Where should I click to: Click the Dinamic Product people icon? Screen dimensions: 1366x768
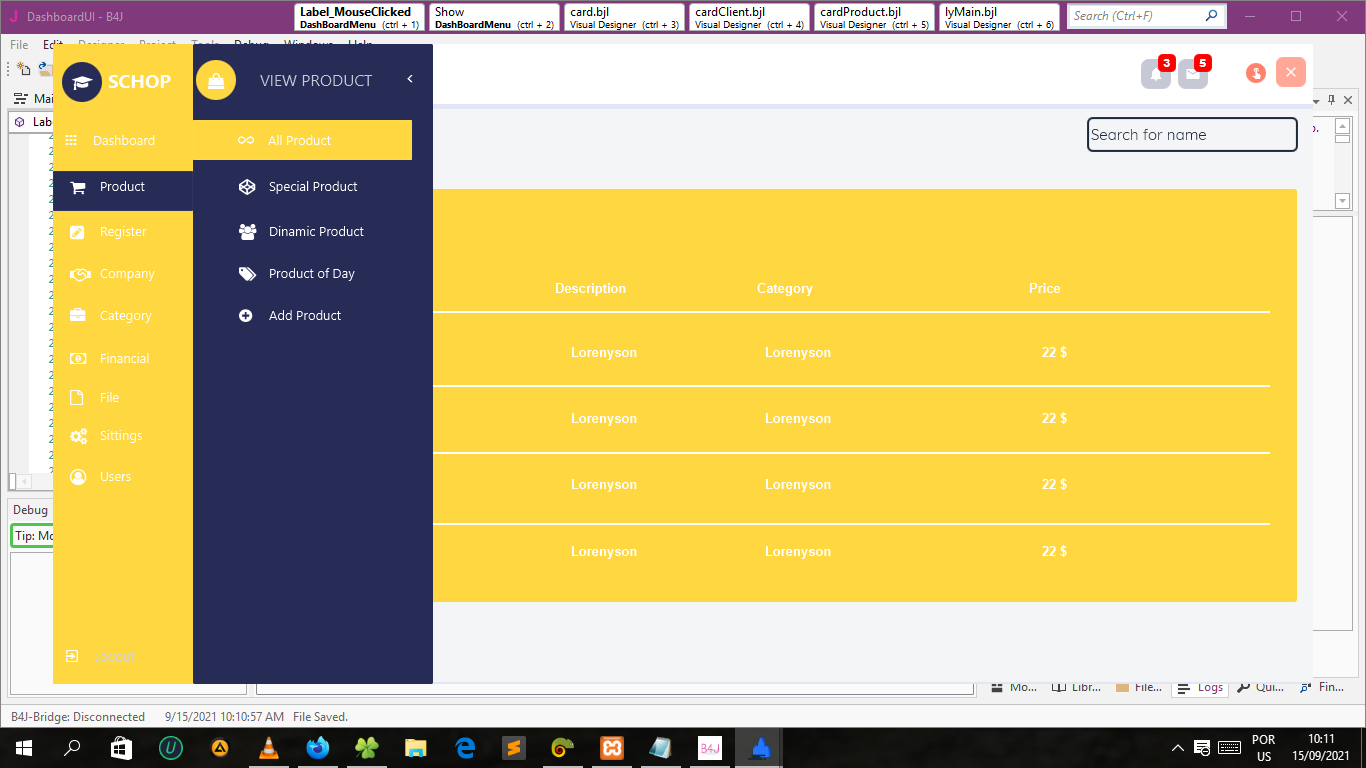point(247,232)
